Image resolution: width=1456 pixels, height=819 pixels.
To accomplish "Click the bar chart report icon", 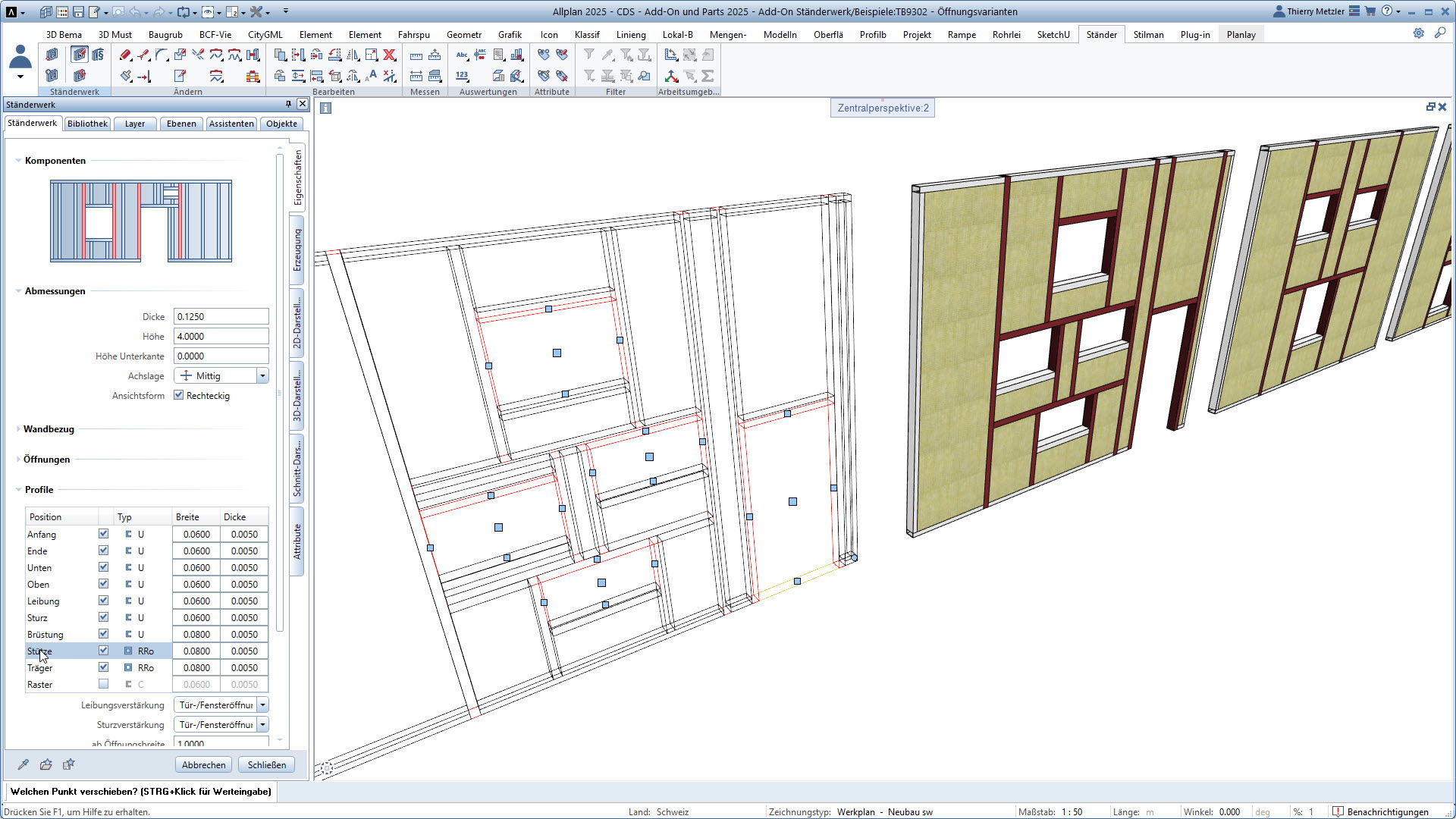I will pyautogui.click(x=516, y=55).
